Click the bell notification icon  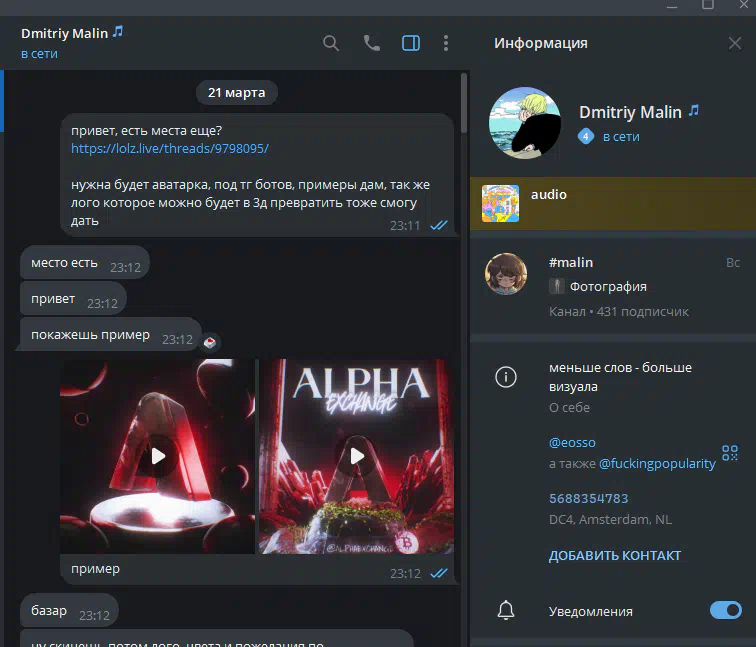pos(507,610)
